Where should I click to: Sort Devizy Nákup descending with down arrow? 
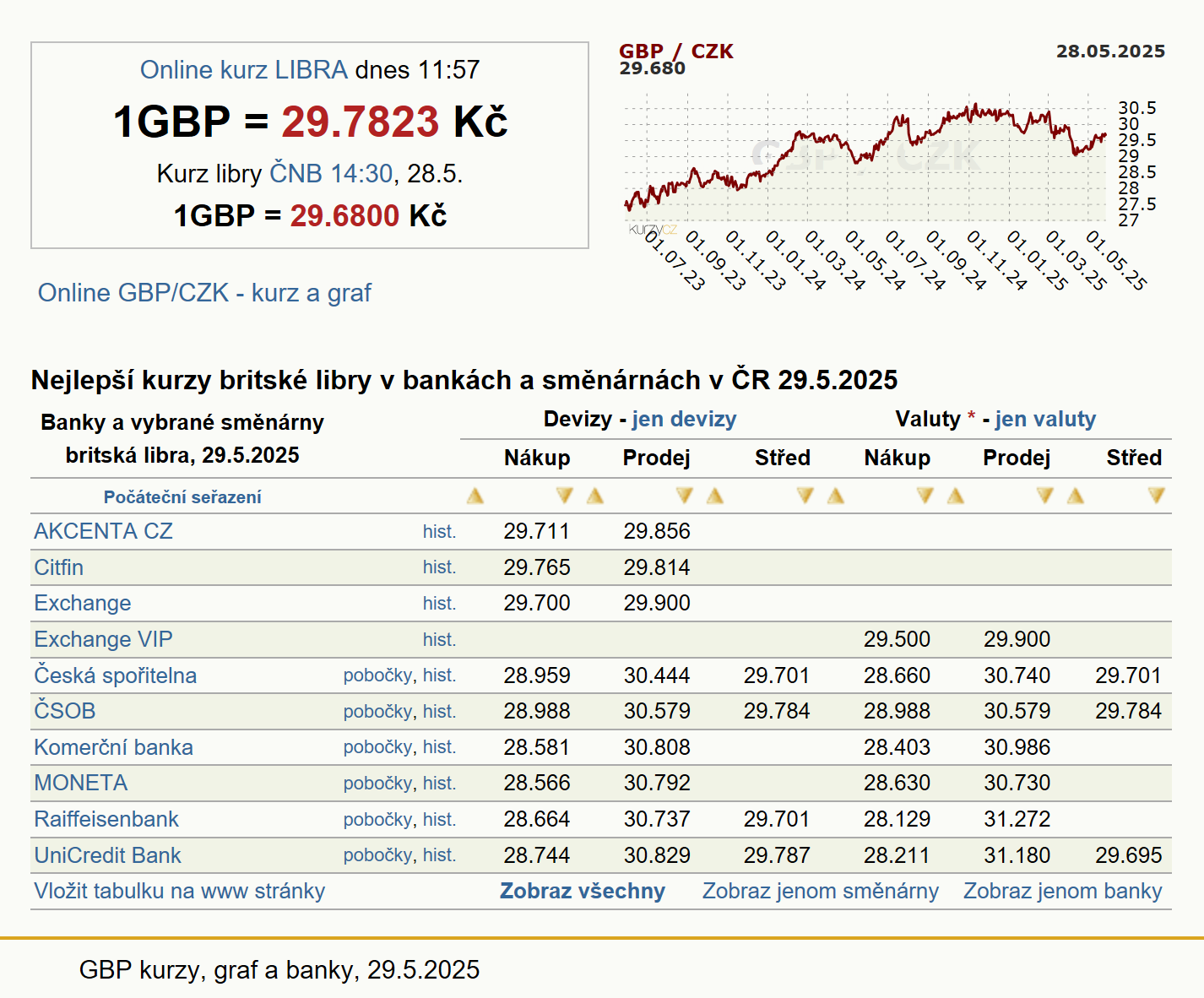tap(564, 496)
